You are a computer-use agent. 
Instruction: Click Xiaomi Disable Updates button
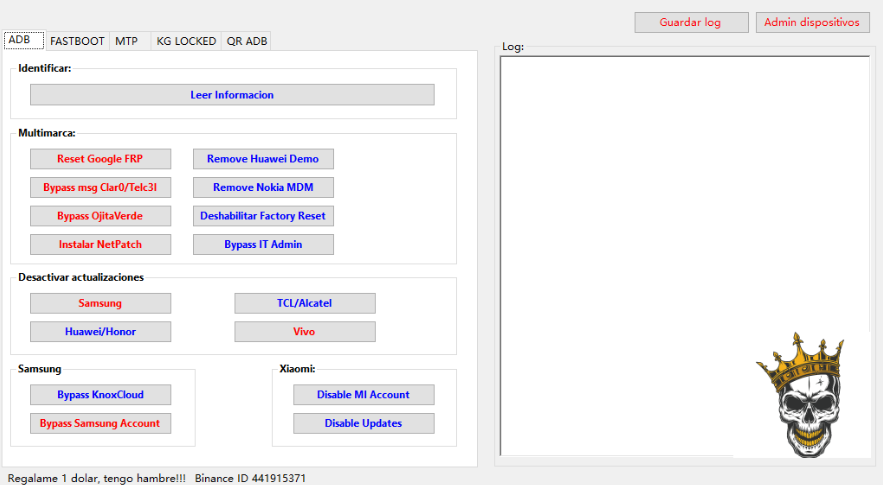coord(363,424)
